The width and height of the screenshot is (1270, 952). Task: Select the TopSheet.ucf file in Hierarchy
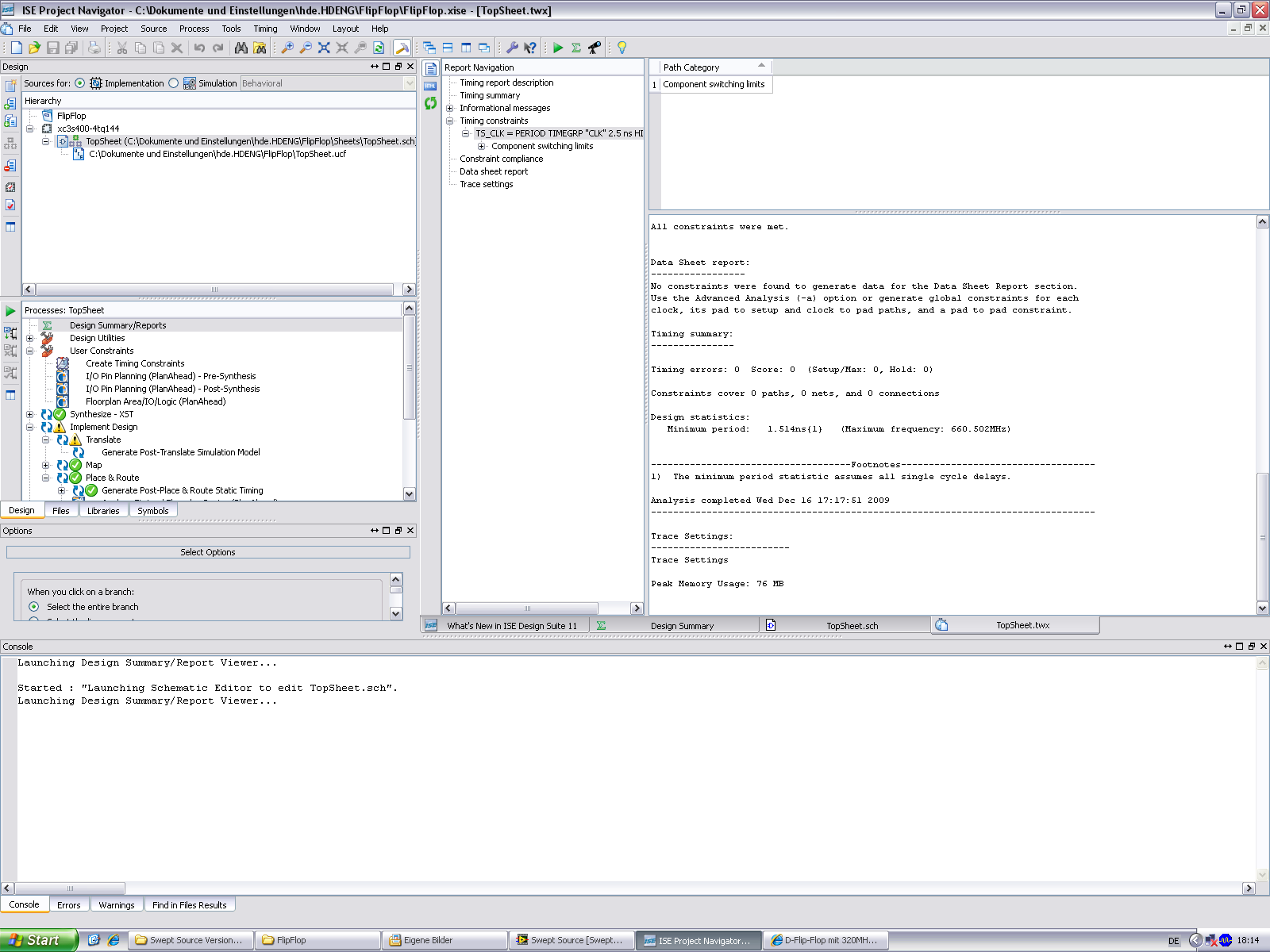coord(217,154)
